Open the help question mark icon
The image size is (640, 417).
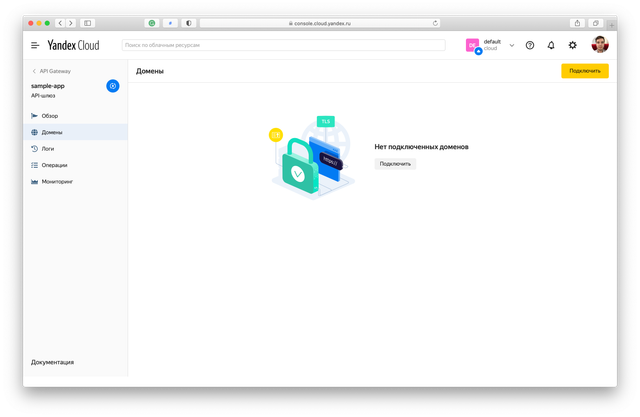click(530, 45)
